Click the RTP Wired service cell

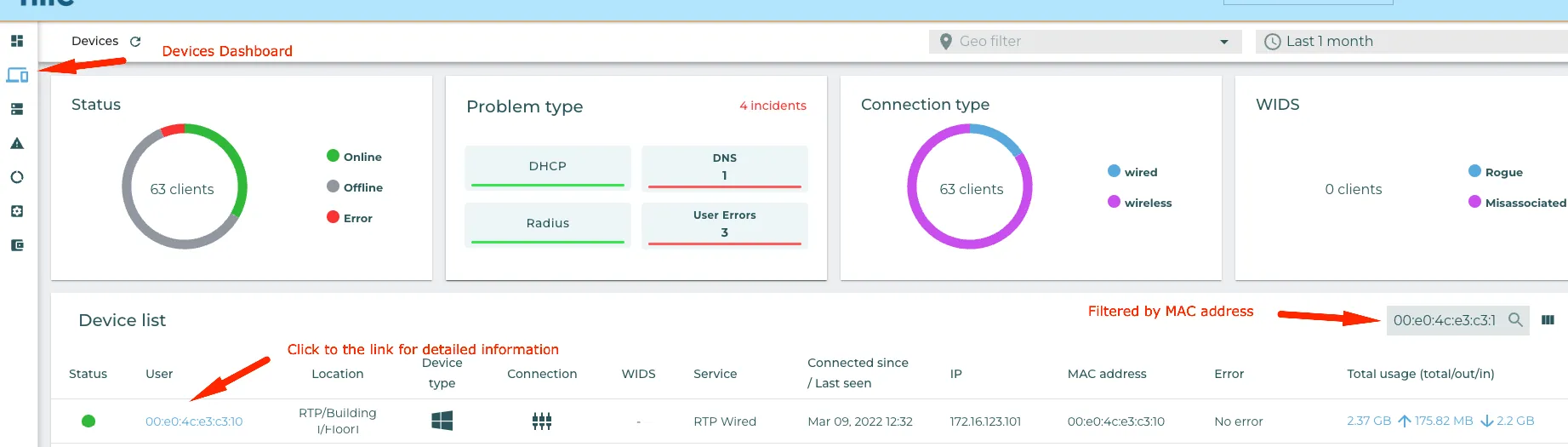(x=725, y=421)
